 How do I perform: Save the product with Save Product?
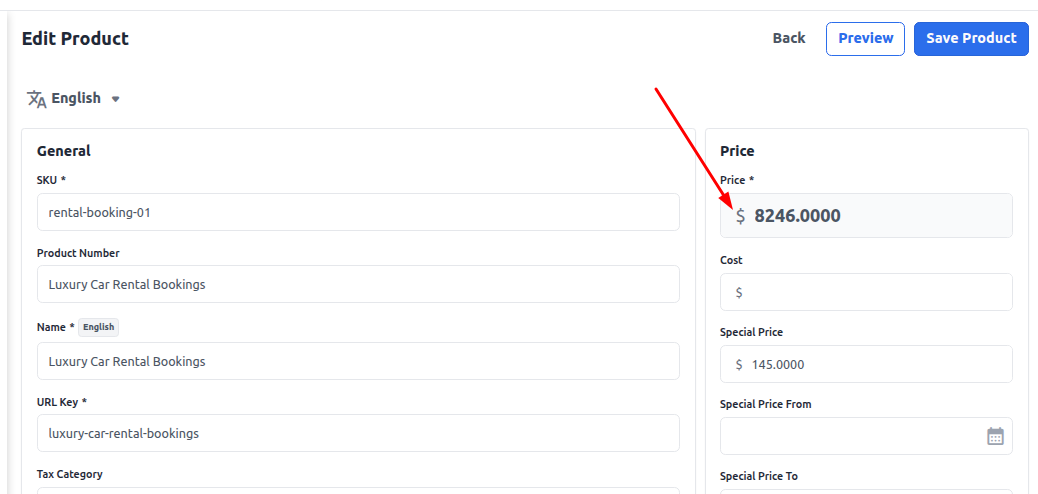(x=971, y=39)
